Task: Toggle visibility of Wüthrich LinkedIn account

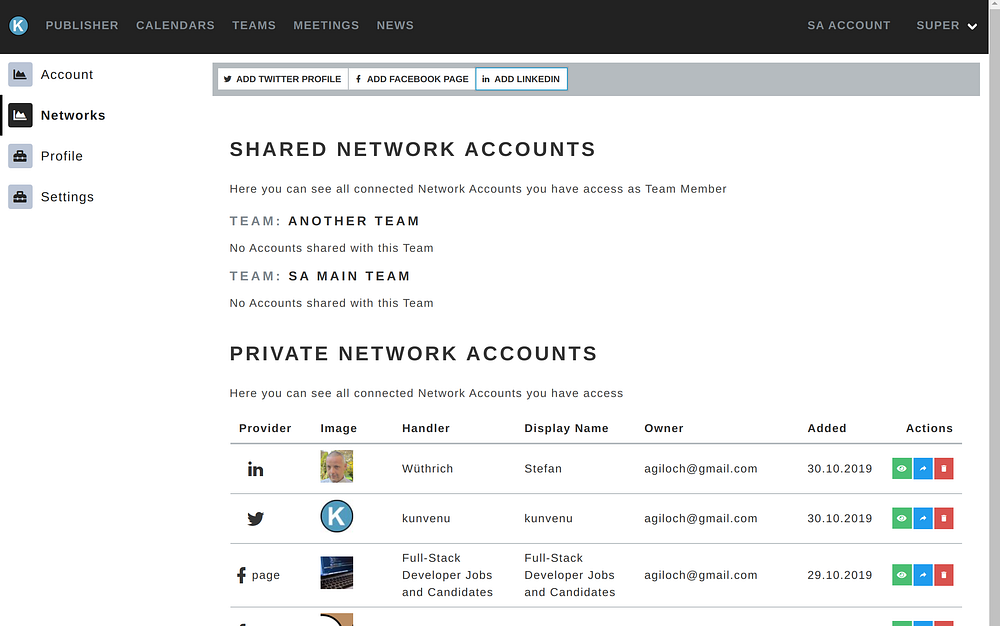Action: (x=902, y=468)
